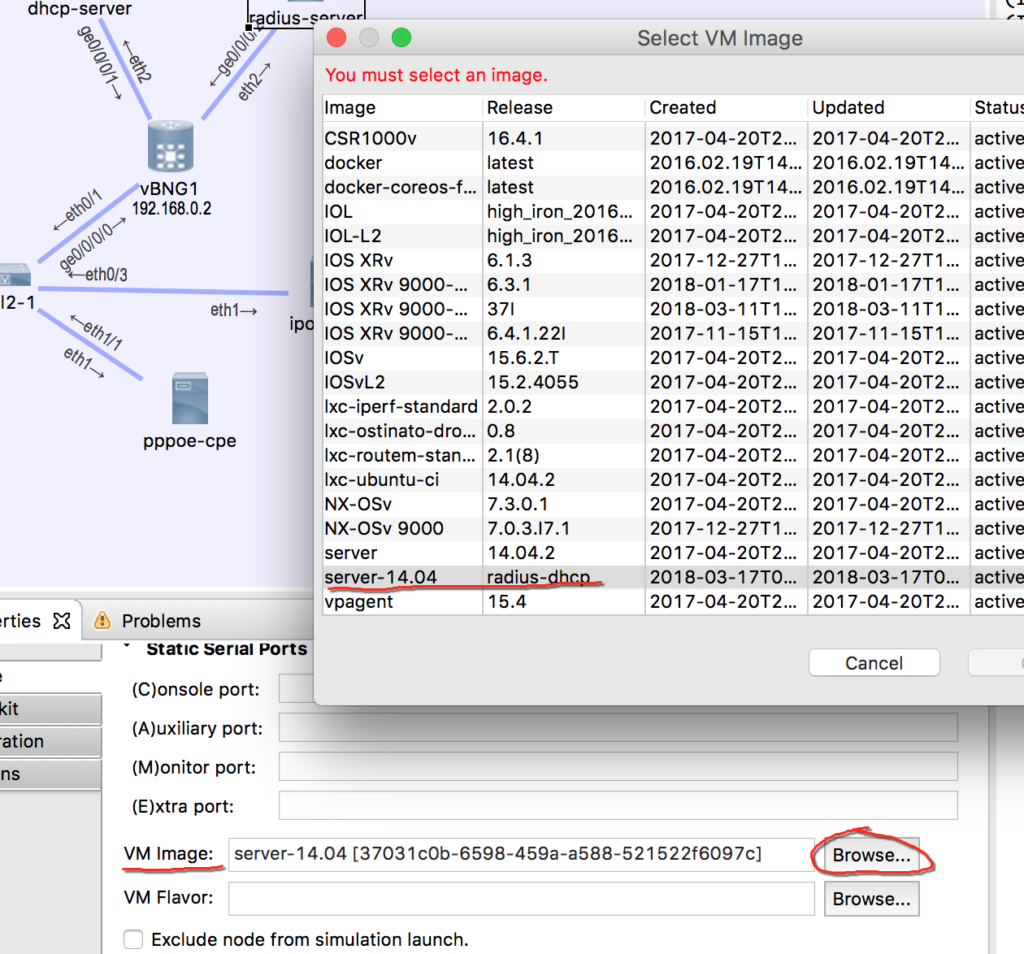Screen dimensions: 1024x954
Task: Select the vpagent image row
Action: click(673, 601)
